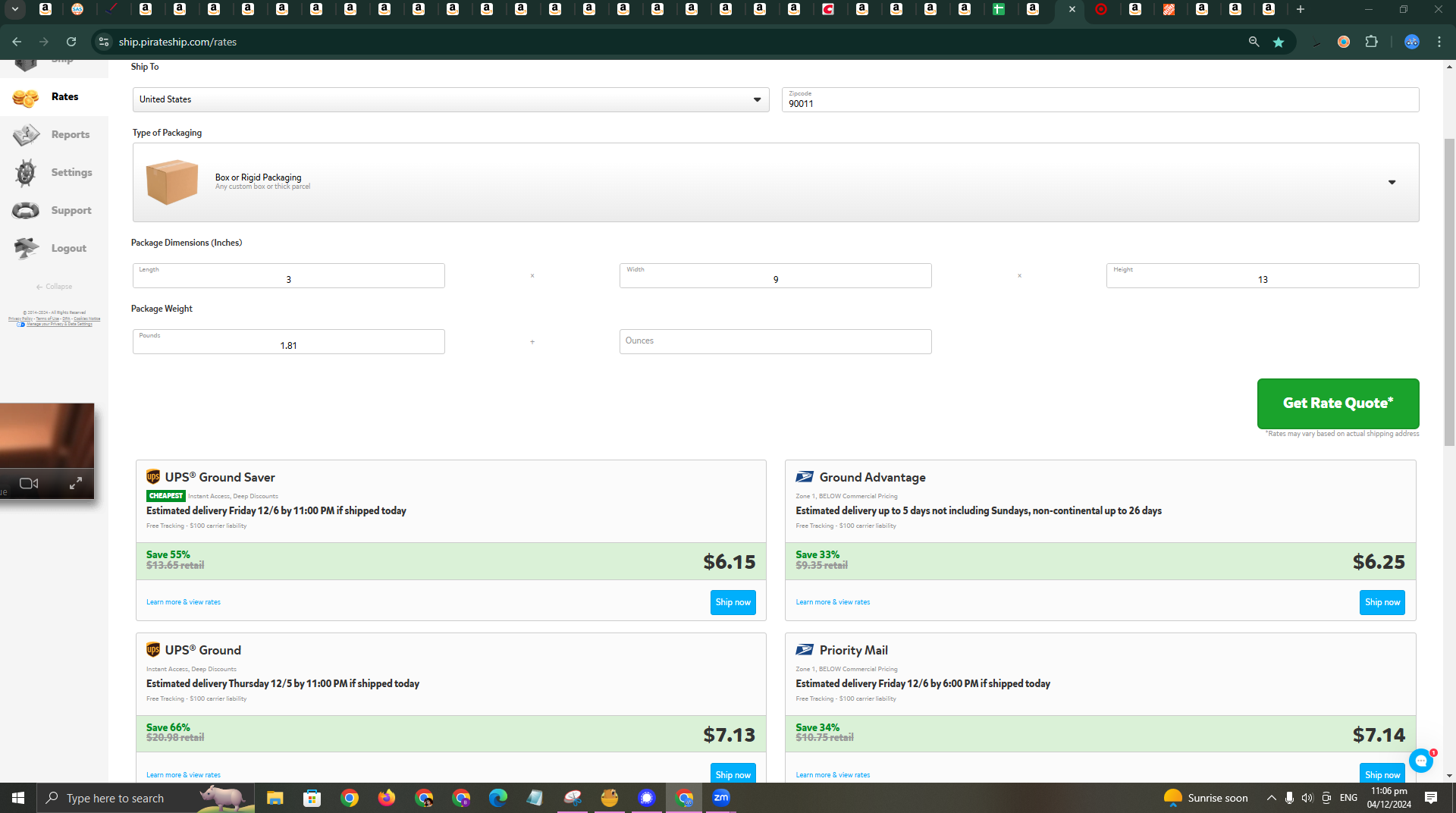The height and width of the screenshot is (813, 1456).
Task: Click the page vertical scrollbar
Action: [1449, 292]
